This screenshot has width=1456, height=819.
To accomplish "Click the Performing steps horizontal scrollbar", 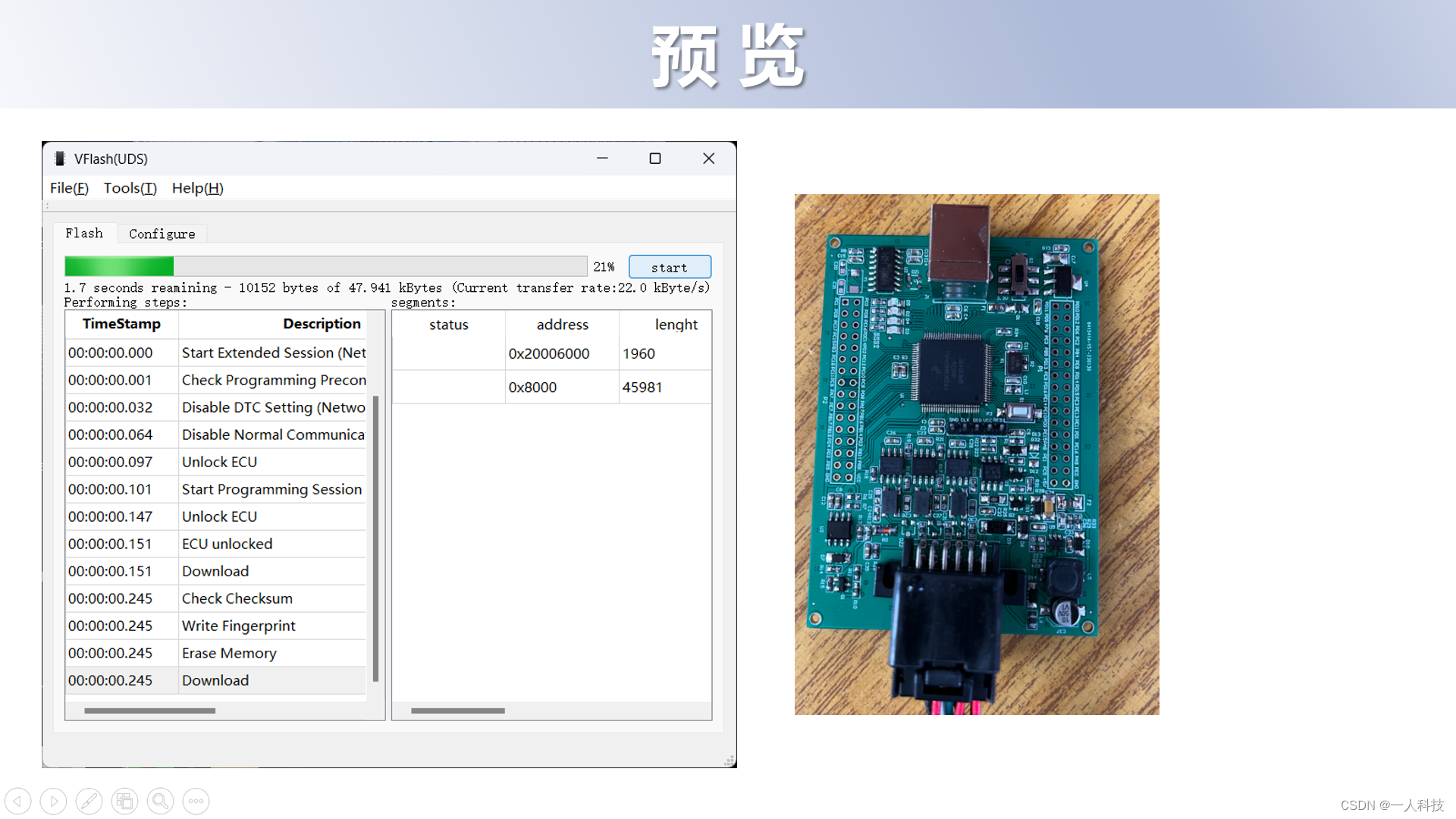I will [149, 711].
